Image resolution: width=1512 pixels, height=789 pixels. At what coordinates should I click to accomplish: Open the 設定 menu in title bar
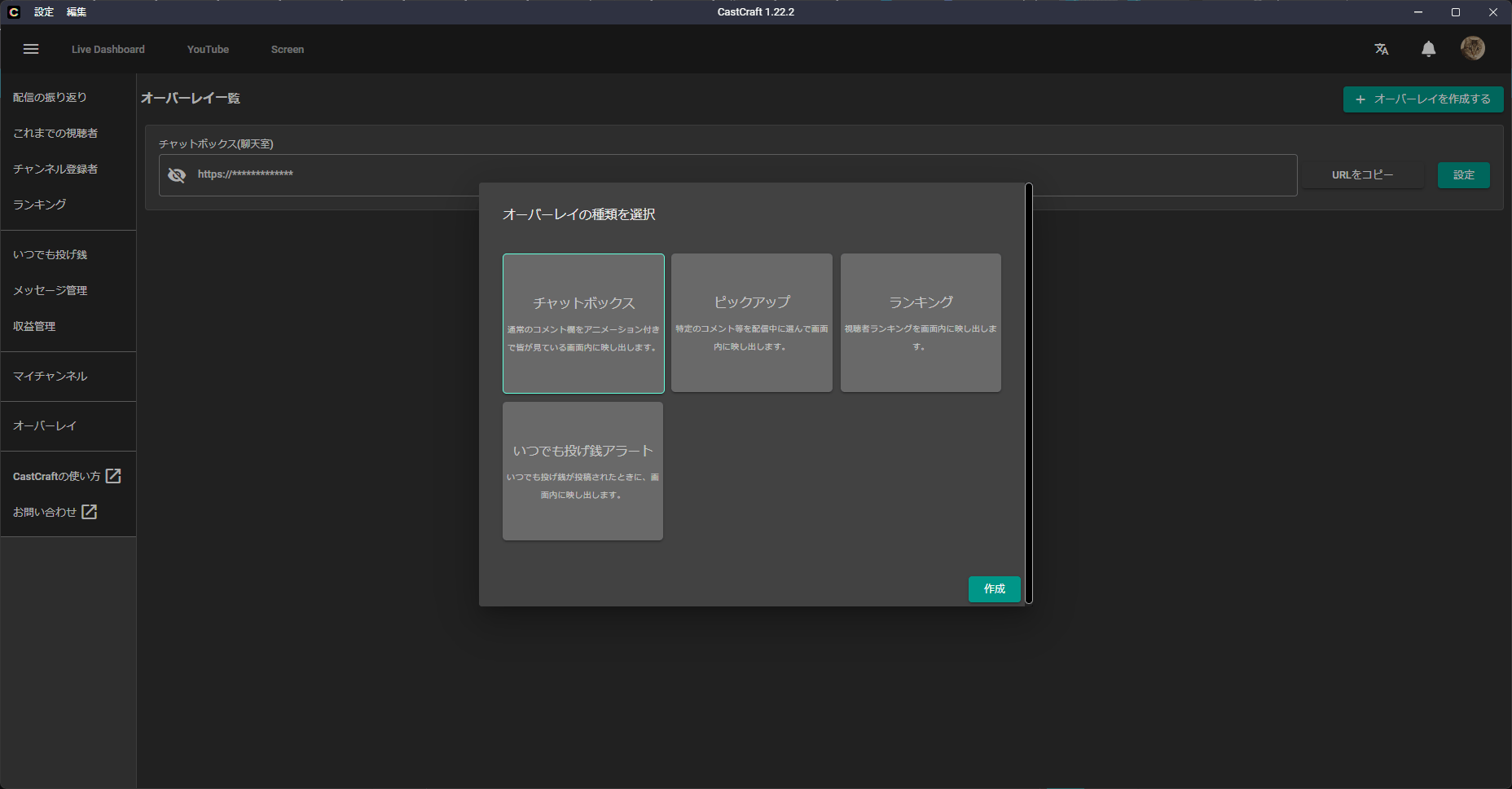[x=44, y=12]
